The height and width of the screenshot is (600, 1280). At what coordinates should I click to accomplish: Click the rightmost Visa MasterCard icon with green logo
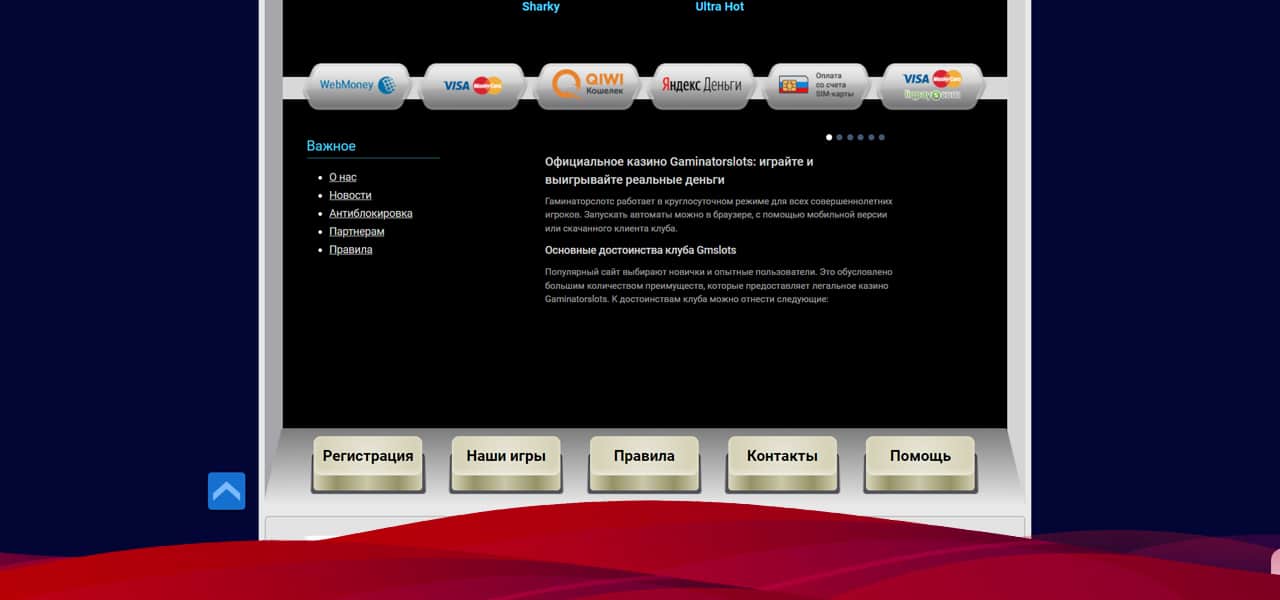(932, 86)
